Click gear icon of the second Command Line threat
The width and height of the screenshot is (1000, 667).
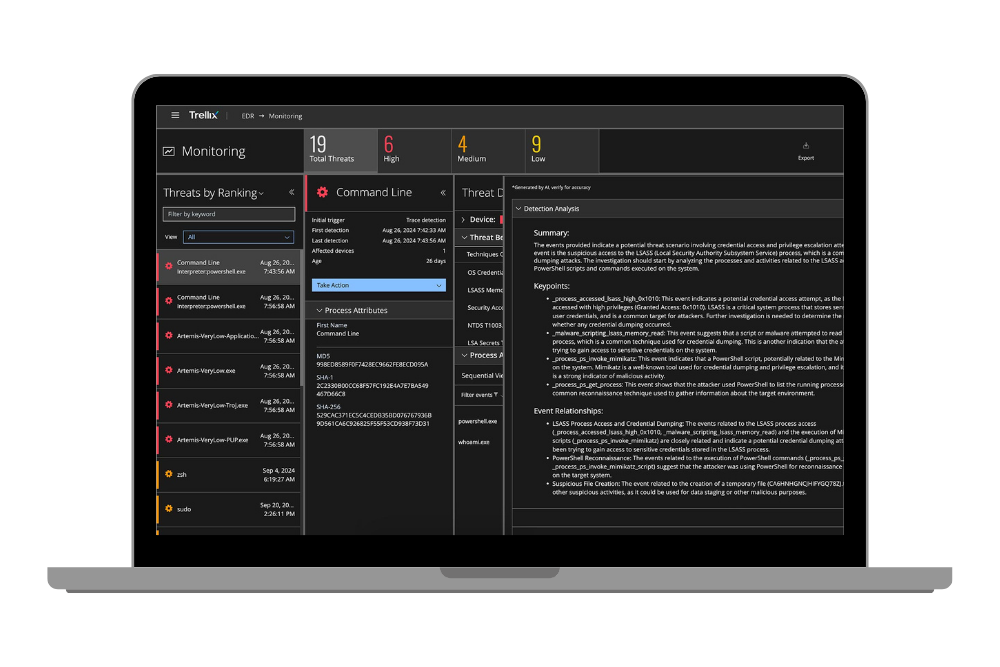pyautogui.click(x=169, y=301)
